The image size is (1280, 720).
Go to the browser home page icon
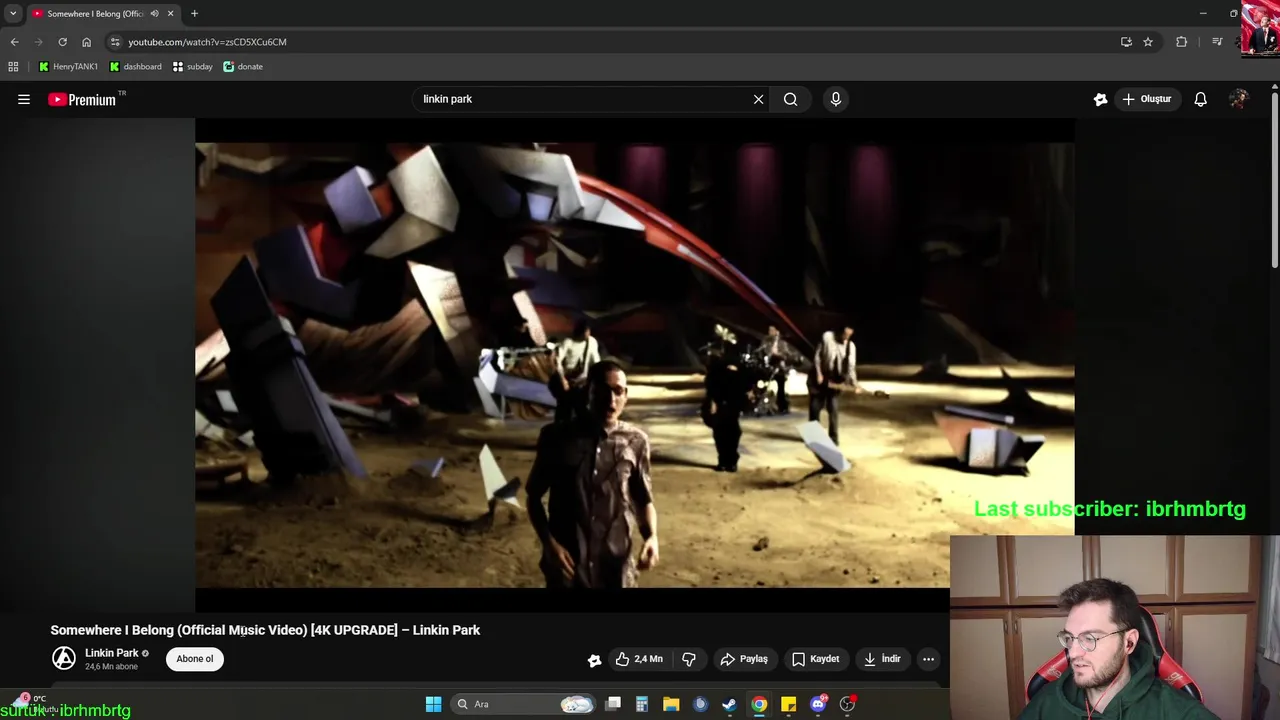pyautogui.click(x=86, y=42)
